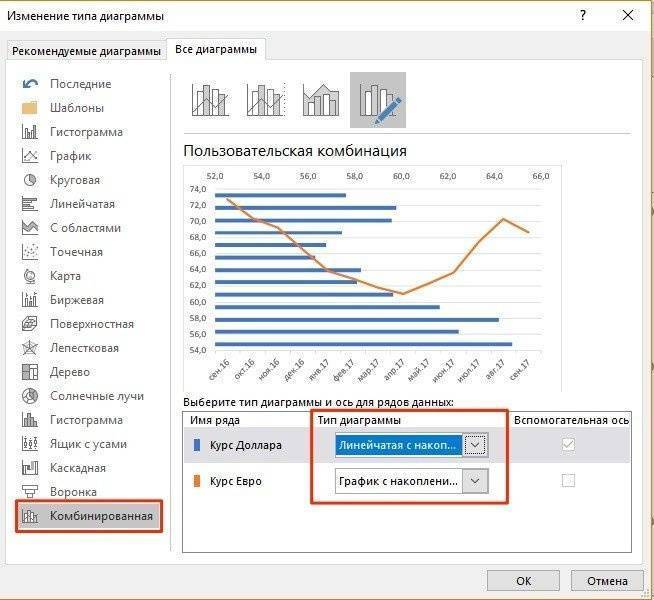654x600 pixels.
Task: Select the Круговая pie chart icon
Action: pyautogui.click(x=30, y=180)
